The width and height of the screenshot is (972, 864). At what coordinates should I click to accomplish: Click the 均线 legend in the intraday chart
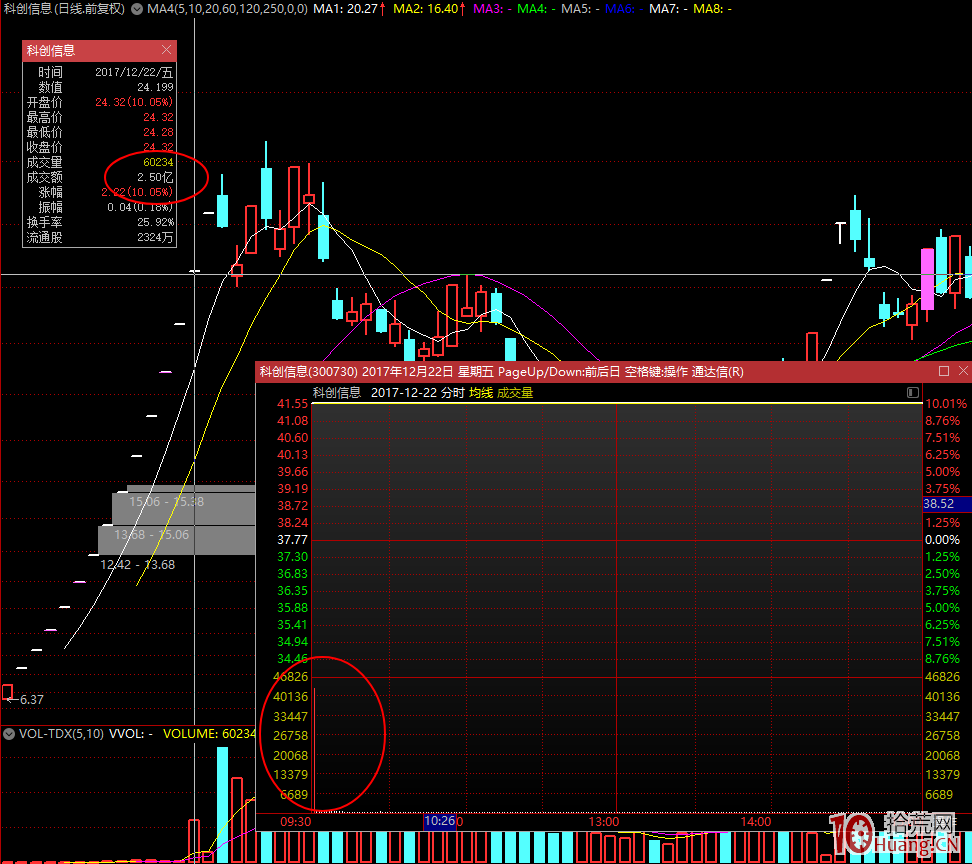click(x=481, y=393)
